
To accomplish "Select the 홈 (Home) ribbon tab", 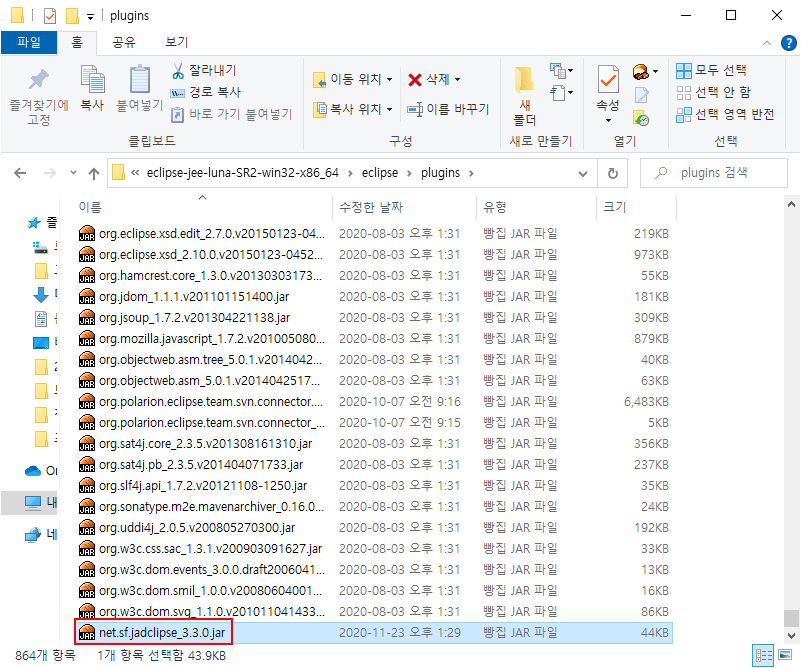I will 77,42.
